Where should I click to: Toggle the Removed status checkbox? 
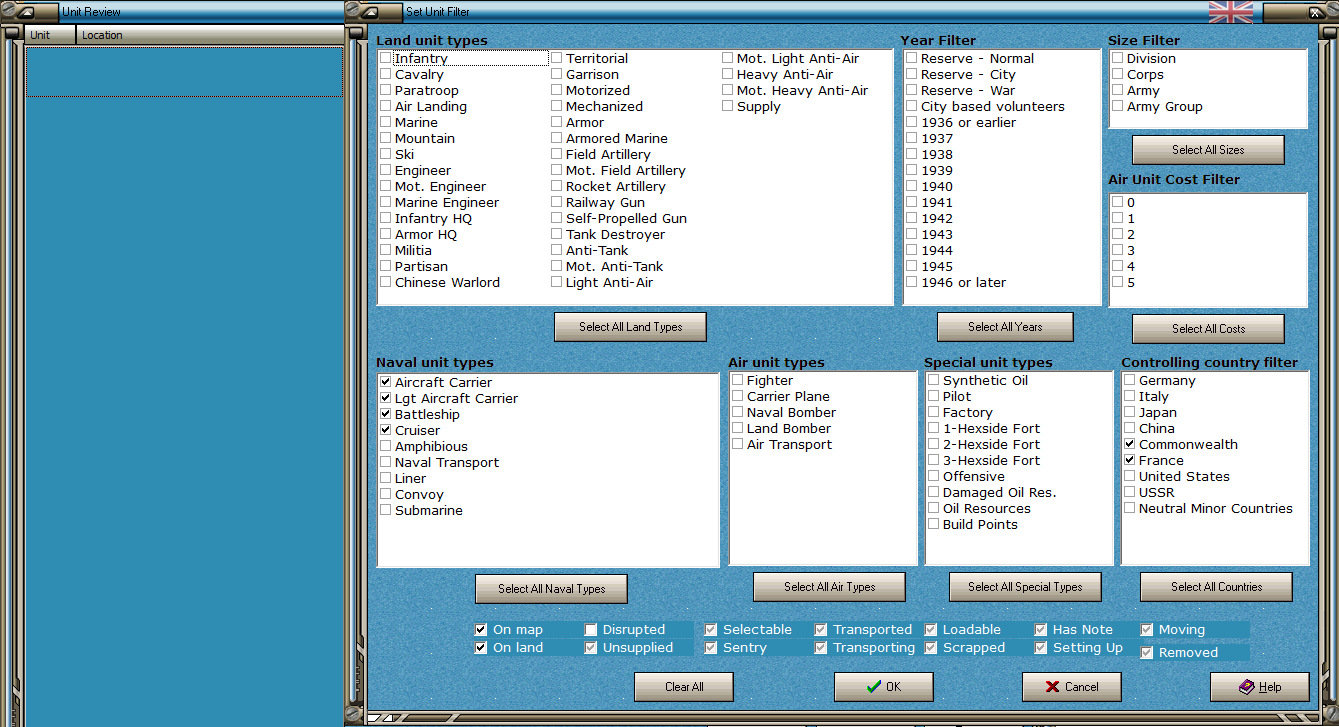1147,653
